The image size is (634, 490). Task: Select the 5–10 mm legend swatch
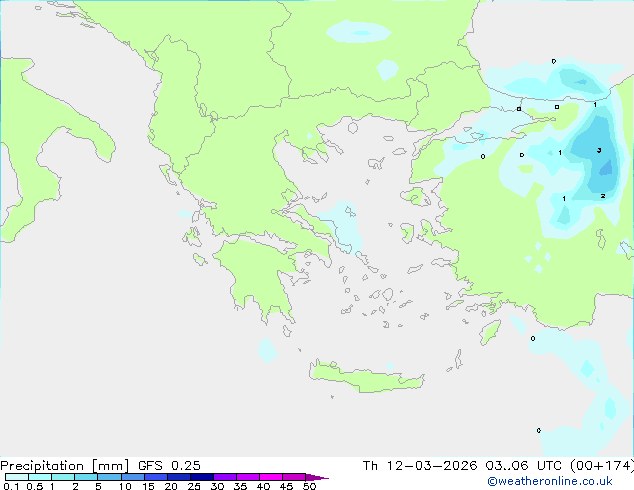coord(110,477)
